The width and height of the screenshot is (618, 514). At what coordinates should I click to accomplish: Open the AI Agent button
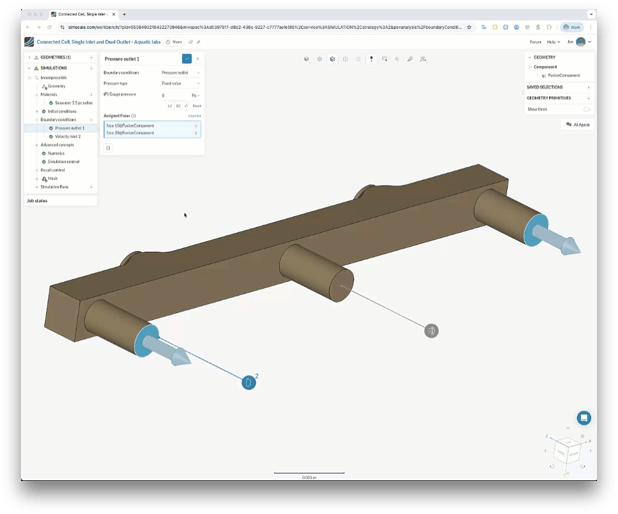tap(576, 124)
